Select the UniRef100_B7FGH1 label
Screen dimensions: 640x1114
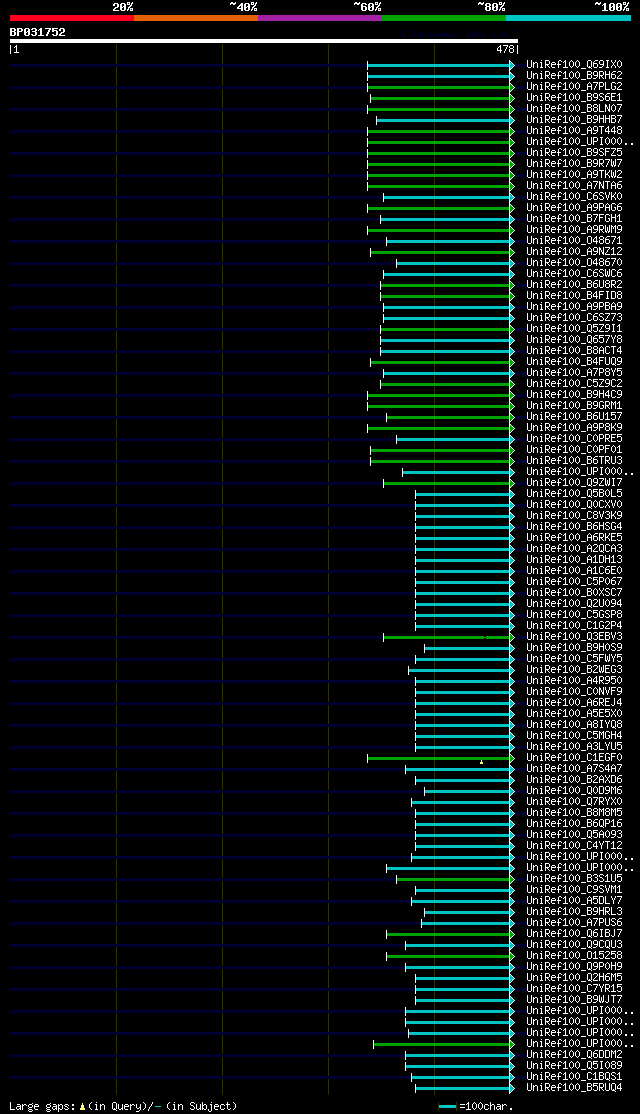point(575,219)
